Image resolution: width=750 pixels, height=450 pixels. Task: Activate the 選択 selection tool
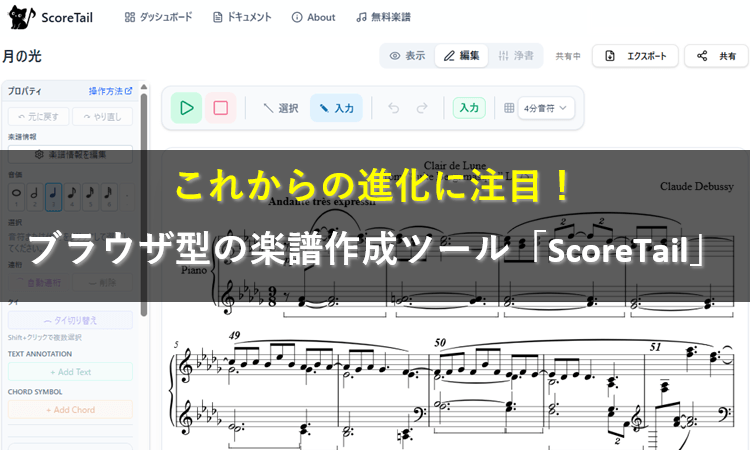[280, 108]
